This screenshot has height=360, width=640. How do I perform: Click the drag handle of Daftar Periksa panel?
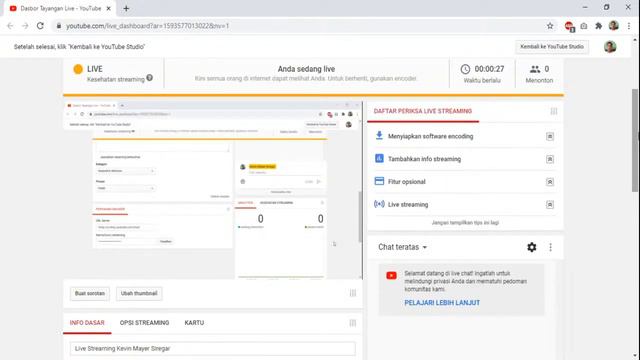(x=554, y=111)
